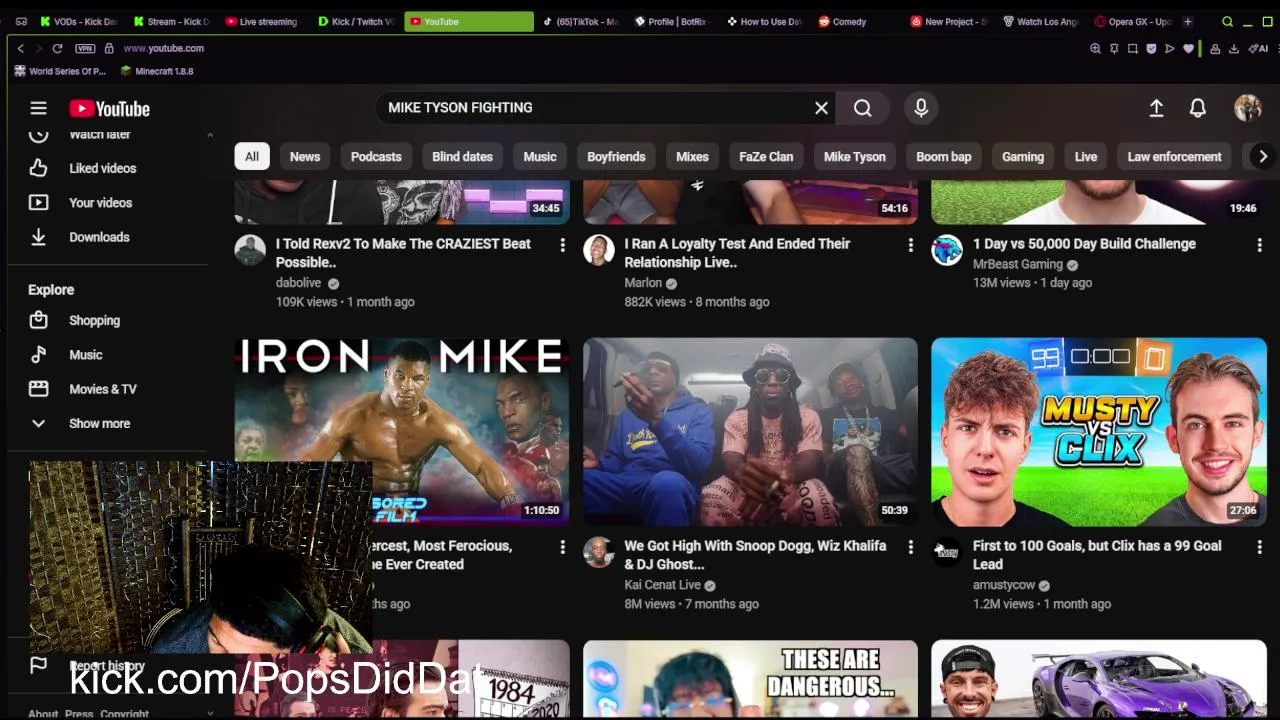Viewport: 1280px width, 720px height.
Task: Clear the search box with the X
Action: coord(821,108)
